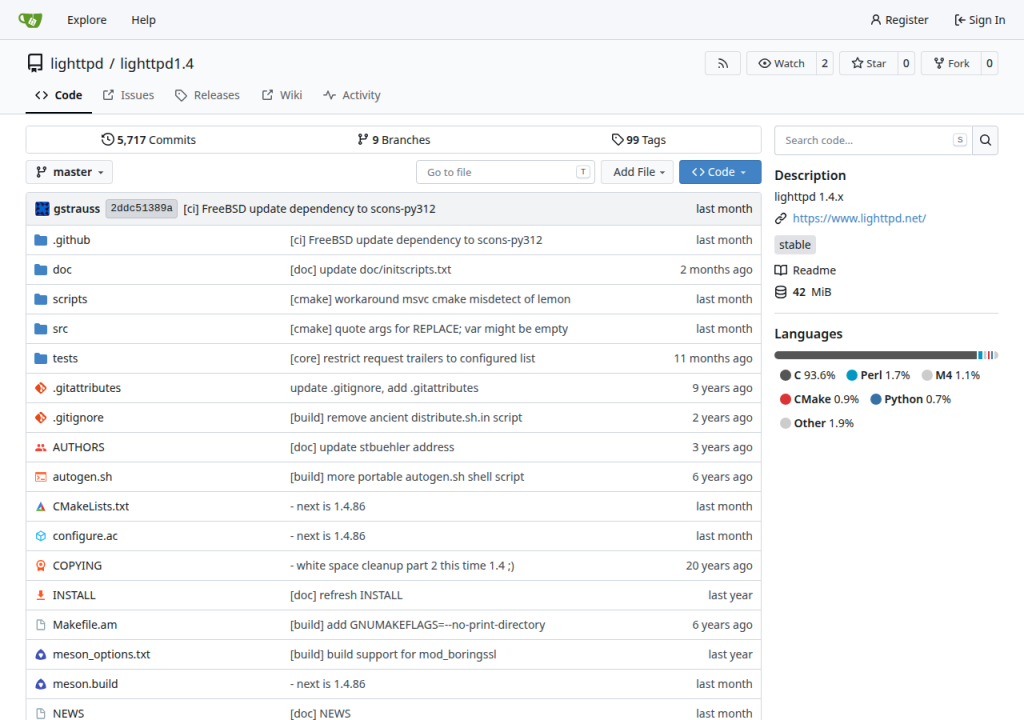This screenshot has width=1024, height=720.
Task: Open the master branch dropdown
Action: pyautogui.click(x=69, y=172)
